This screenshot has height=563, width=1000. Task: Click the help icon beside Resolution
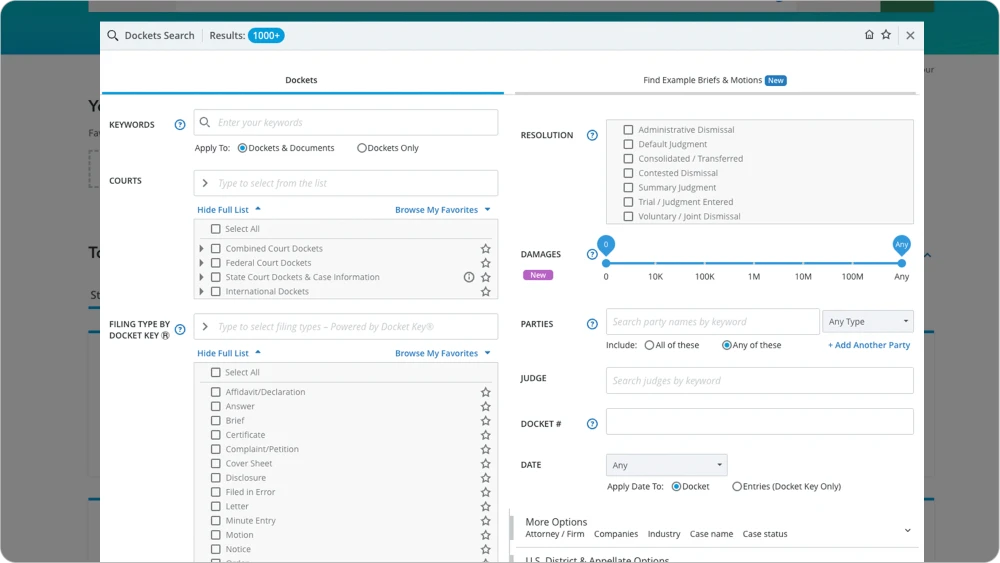pyautogui.click(x=592, y=135)
